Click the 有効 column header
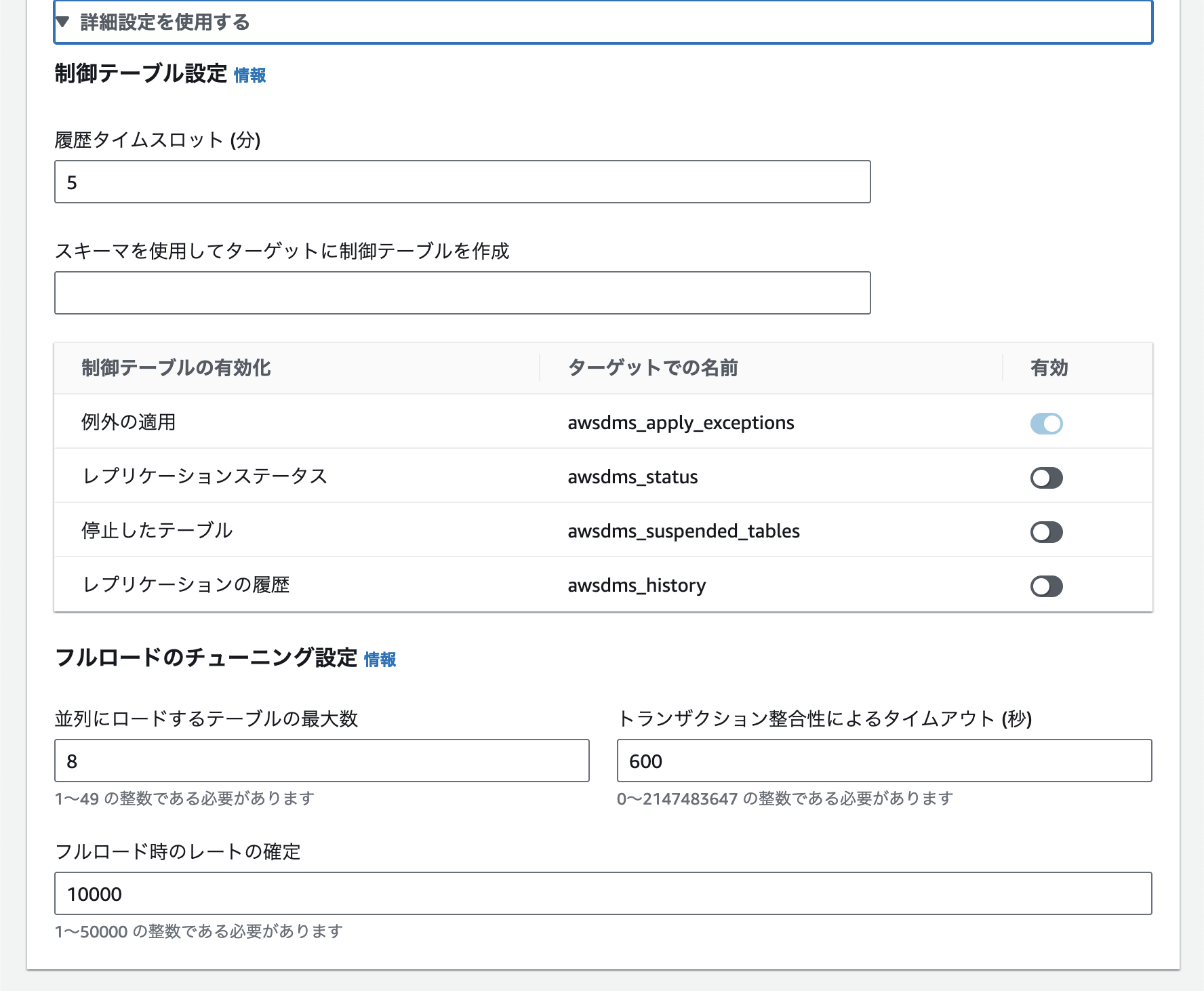This screenshot has height=991, width=1204. (1049, 368)
